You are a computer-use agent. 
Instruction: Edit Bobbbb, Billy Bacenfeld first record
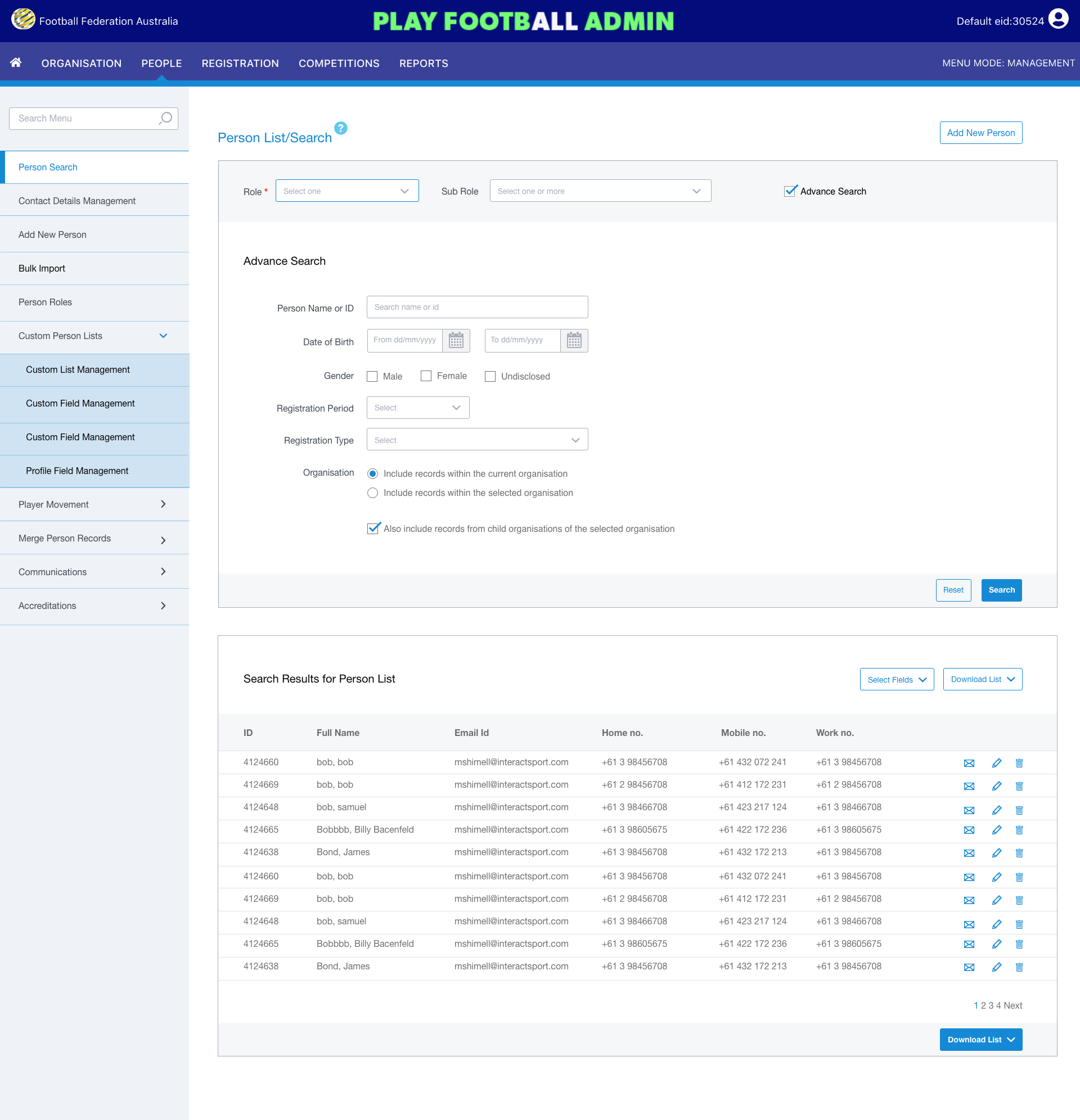(997, 830)
